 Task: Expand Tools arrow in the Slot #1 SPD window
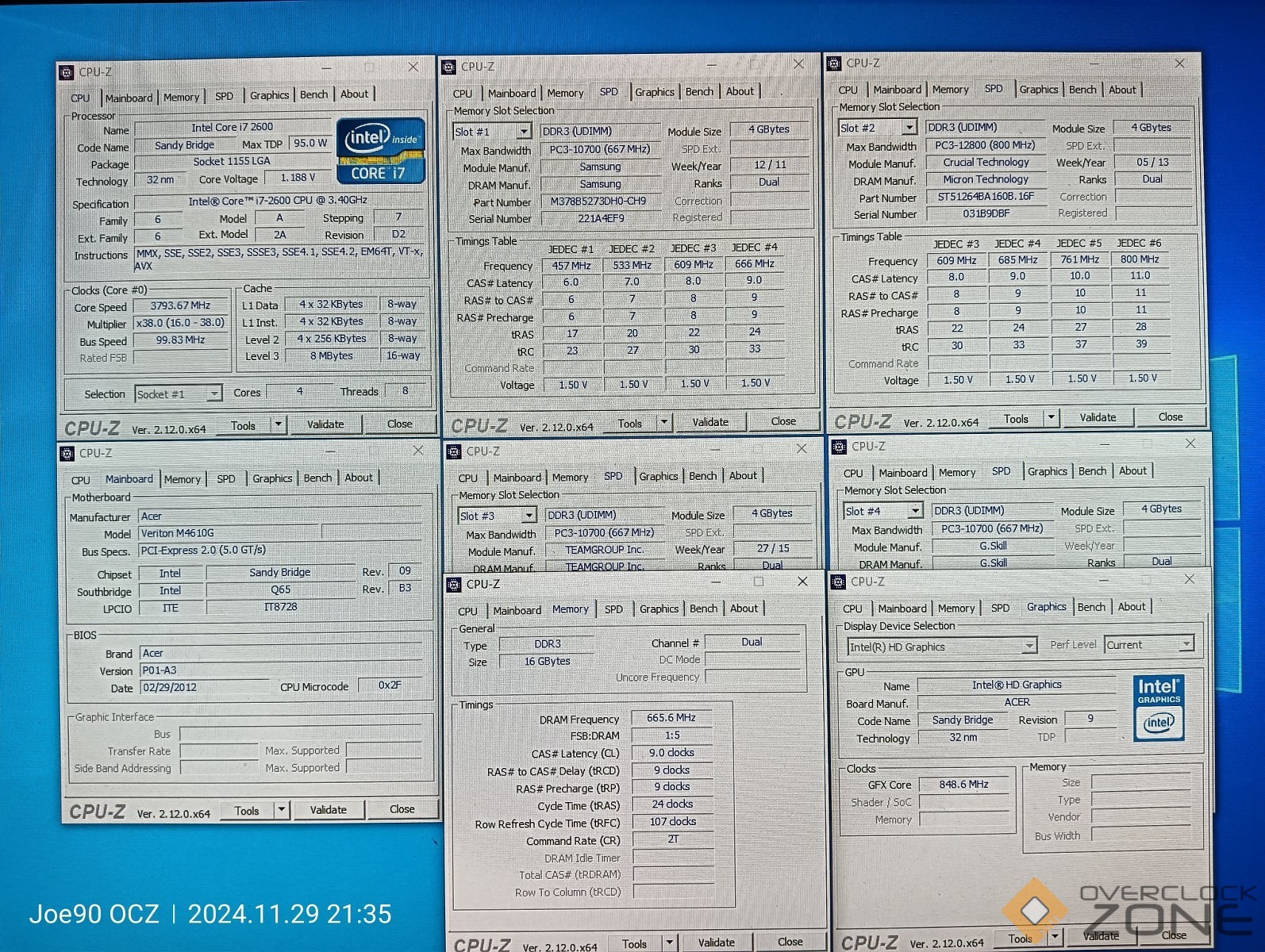664,423
